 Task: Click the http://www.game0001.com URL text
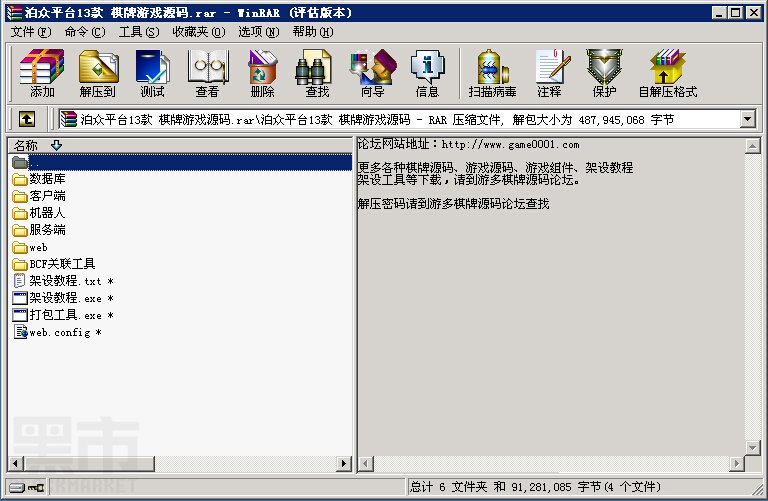pyautogui.click(x=510, y=145)
